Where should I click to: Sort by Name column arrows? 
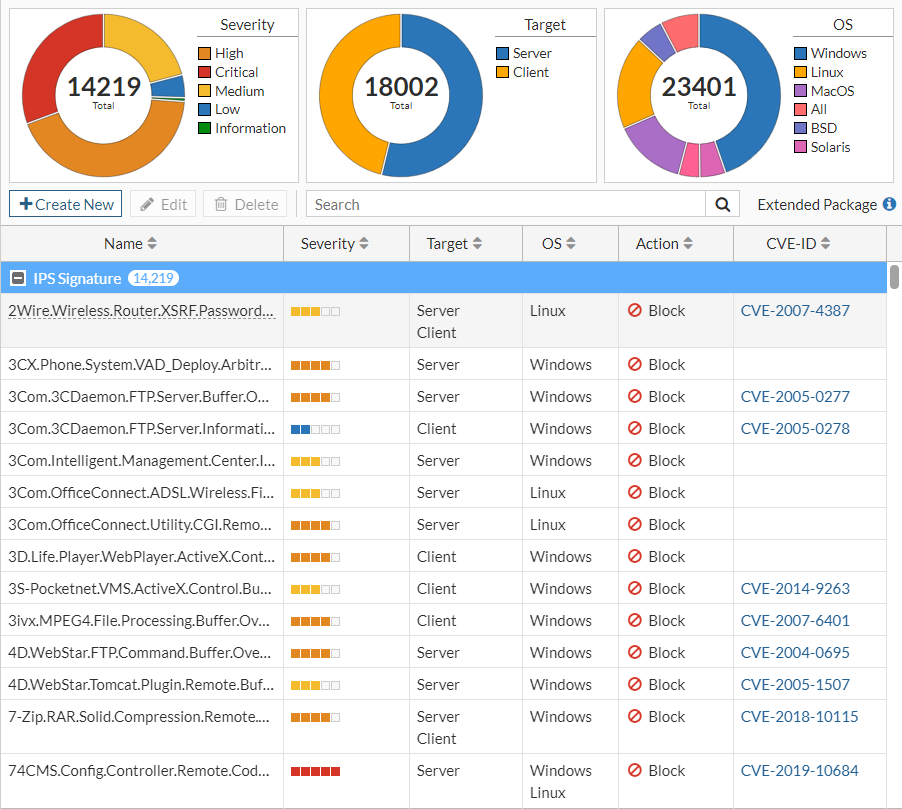(x=152, y=244)
